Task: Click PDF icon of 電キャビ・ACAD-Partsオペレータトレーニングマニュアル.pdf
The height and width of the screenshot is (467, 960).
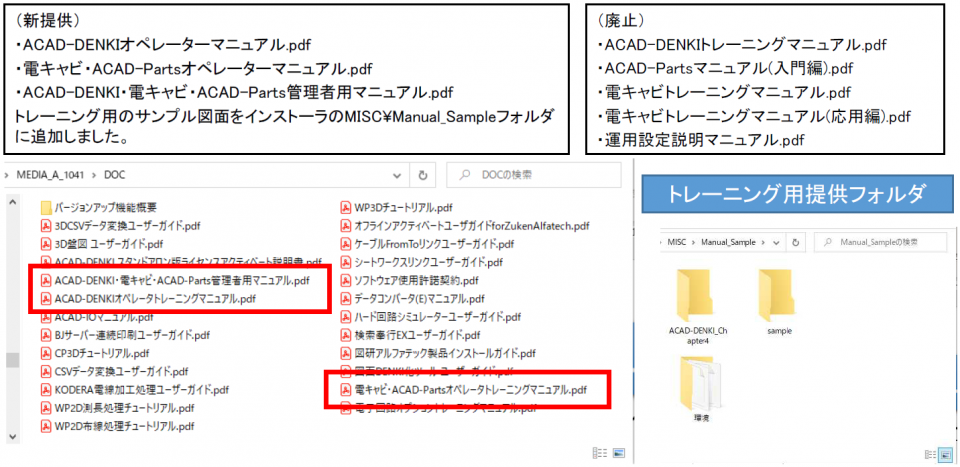Action: click(x=345, y=389)
